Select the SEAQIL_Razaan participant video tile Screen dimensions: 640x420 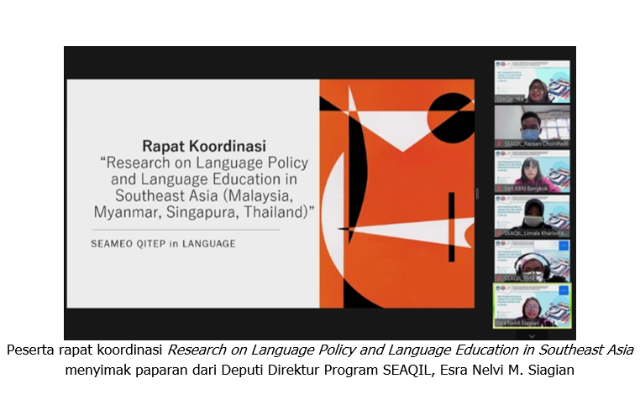click(532, 127)
